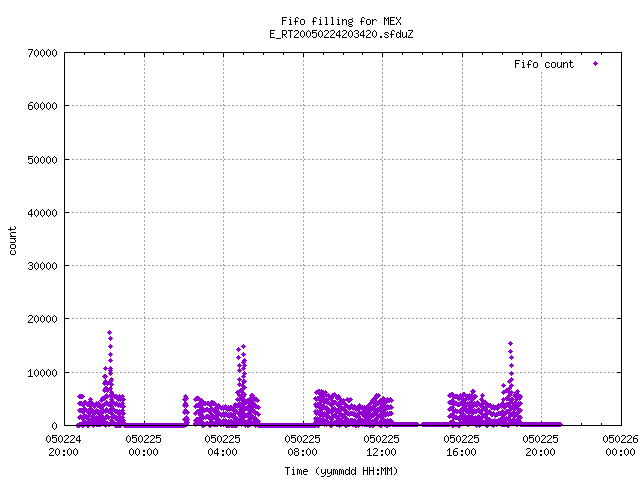Click the '050226 00:00' x-axis label
Viewport: 640px width, 480px height.
click(x=620, y=446)
